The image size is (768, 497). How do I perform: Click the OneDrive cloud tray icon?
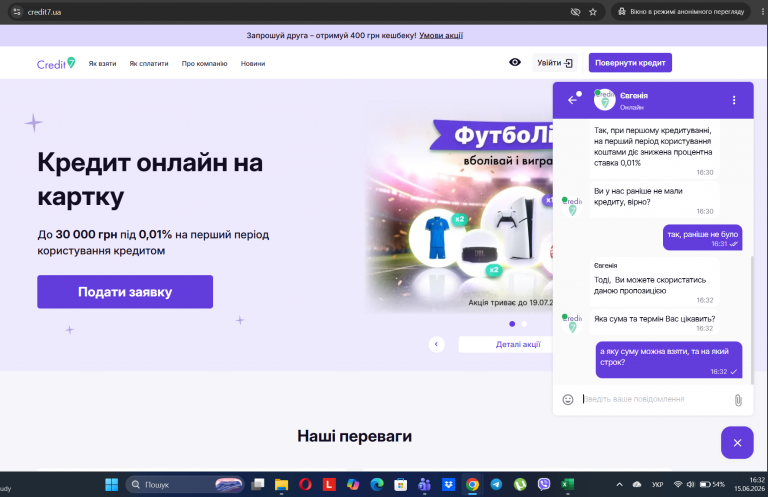[637, 484]
